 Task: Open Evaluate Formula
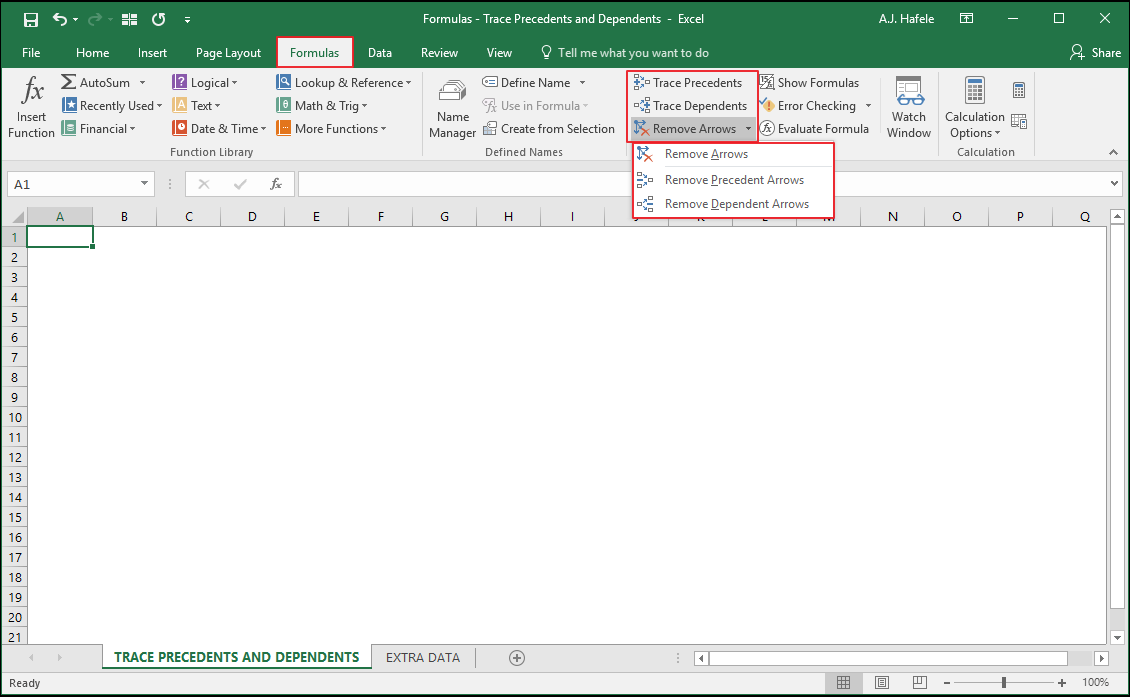[x=814, y=128]
